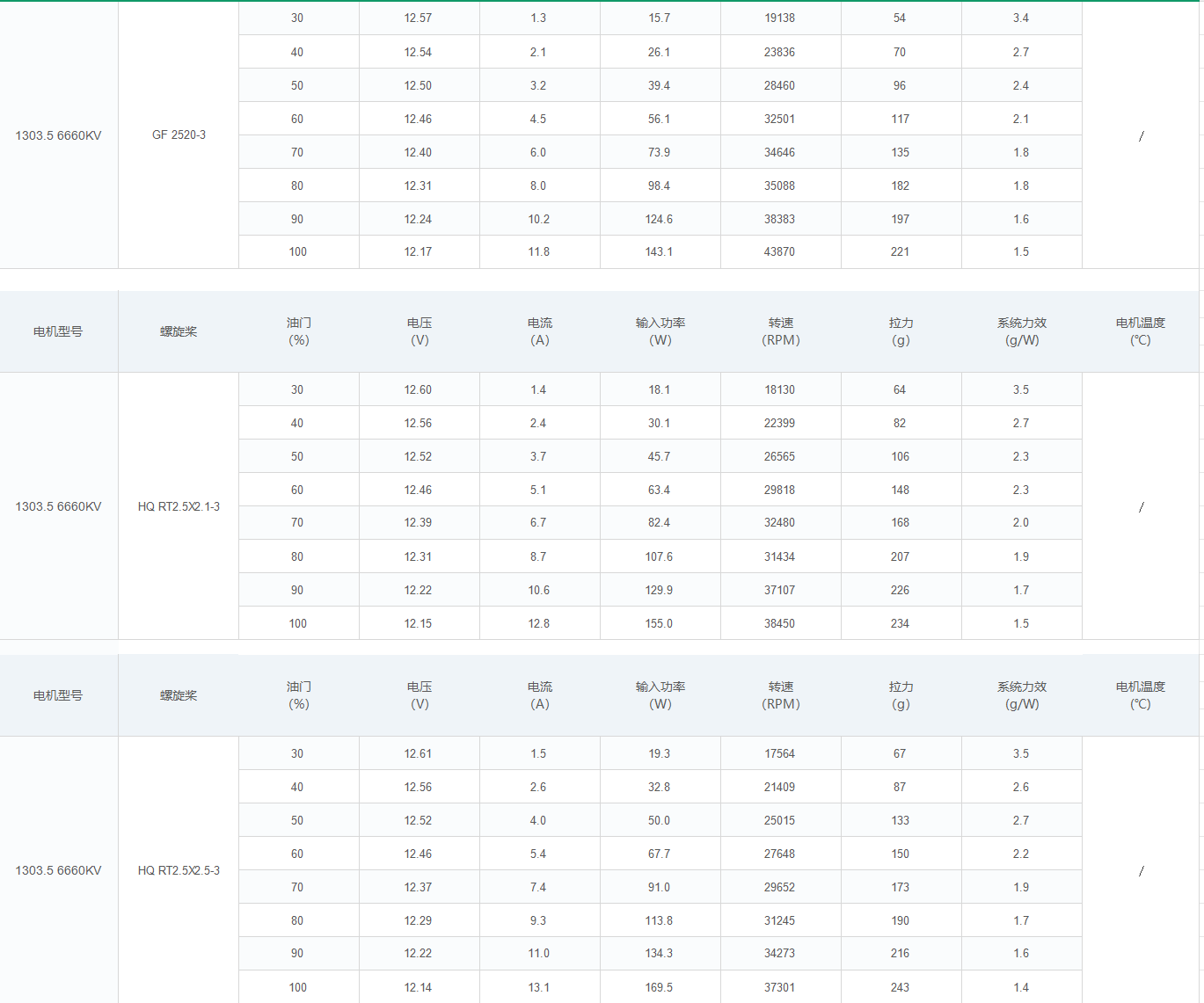This screenshot has height=1003, width=1204.
Task: Click the current value 13.1
Action: [x=538, y=987]
